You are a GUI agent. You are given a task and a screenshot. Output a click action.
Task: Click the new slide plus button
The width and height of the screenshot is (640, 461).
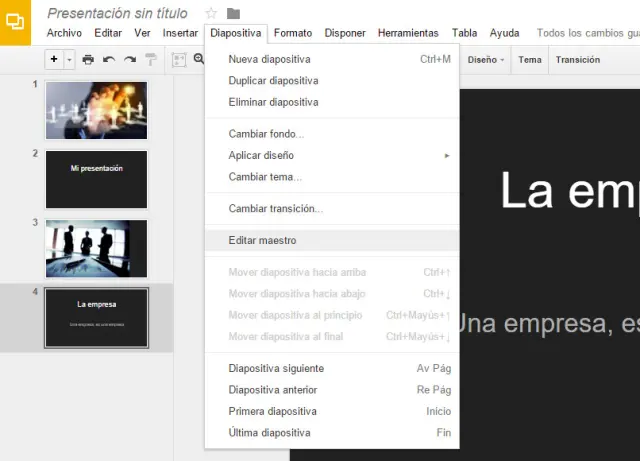54,60
